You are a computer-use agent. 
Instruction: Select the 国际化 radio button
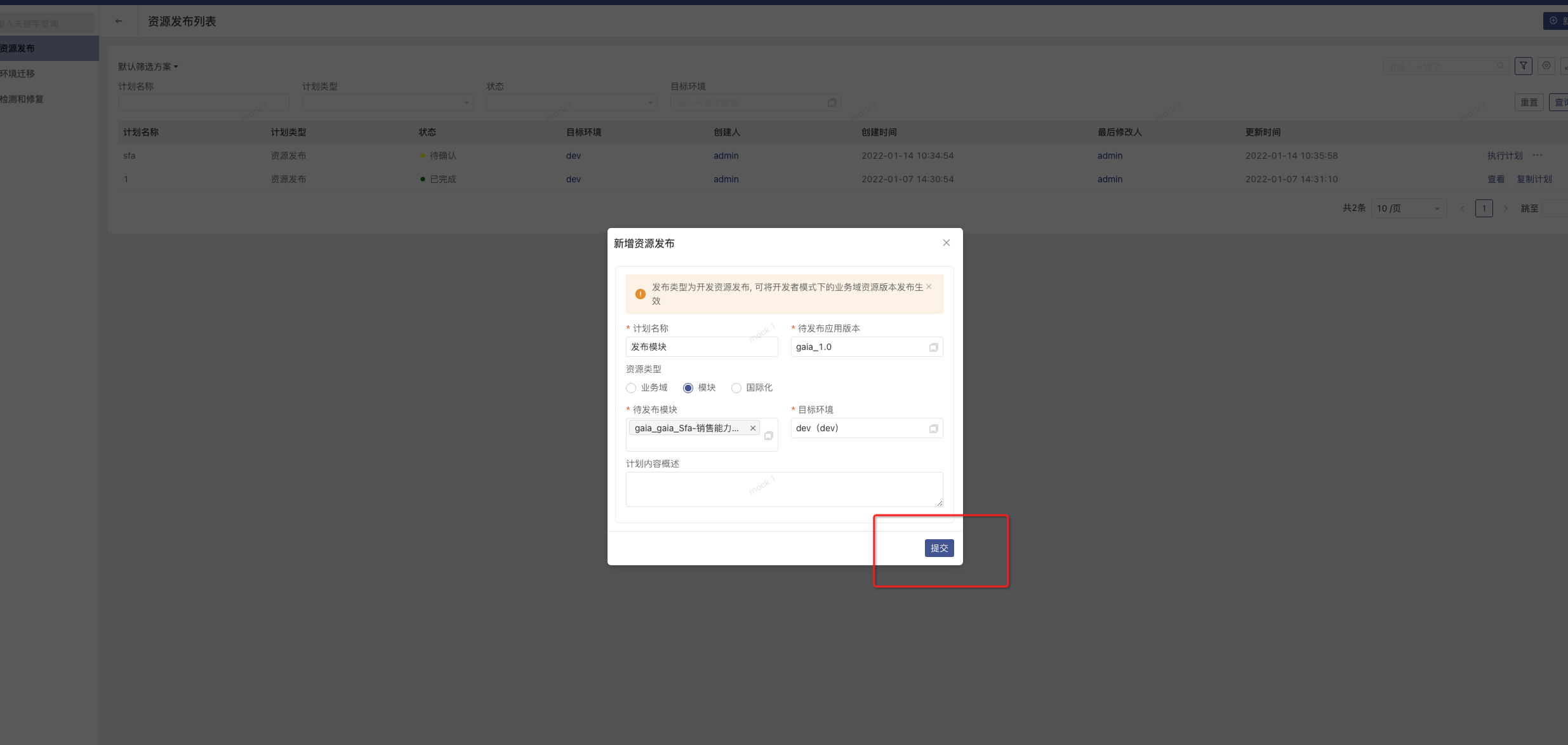point(736,388)
